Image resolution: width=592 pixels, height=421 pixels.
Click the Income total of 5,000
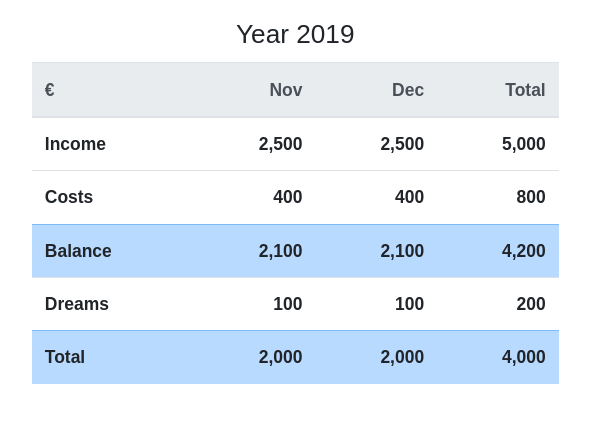tap(524, 144)
